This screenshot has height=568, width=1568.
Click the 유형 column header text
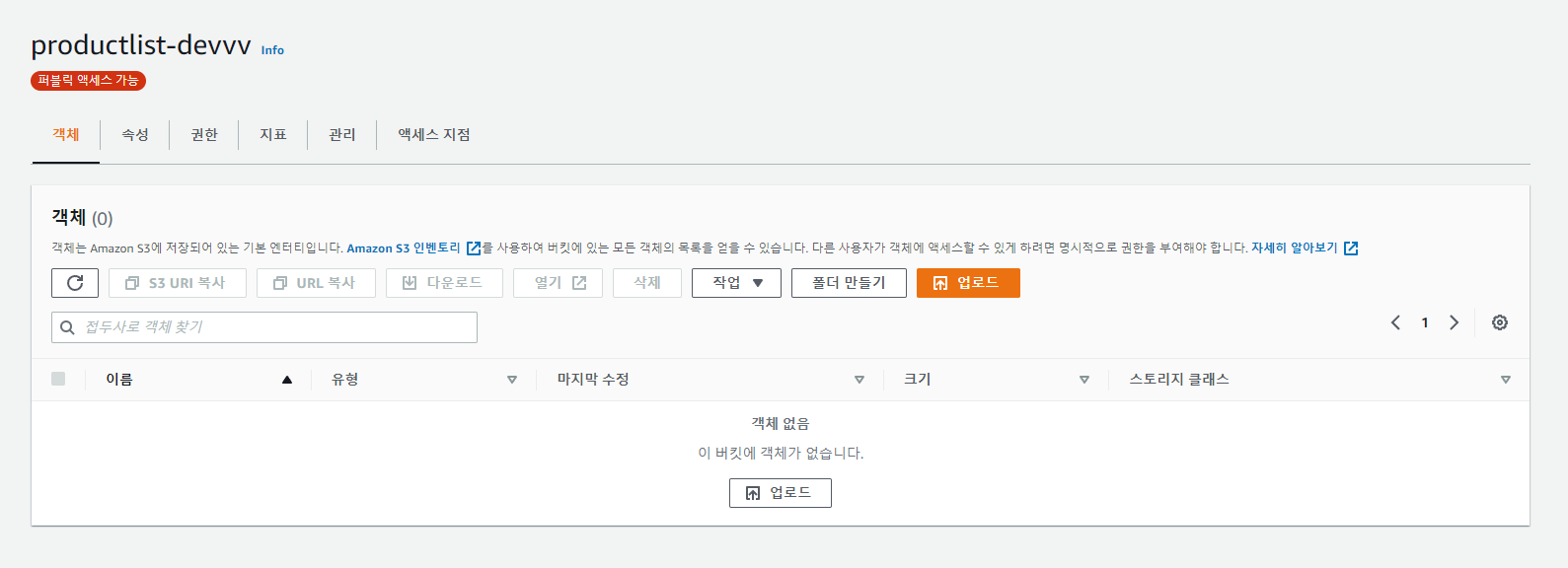[345, 380]
